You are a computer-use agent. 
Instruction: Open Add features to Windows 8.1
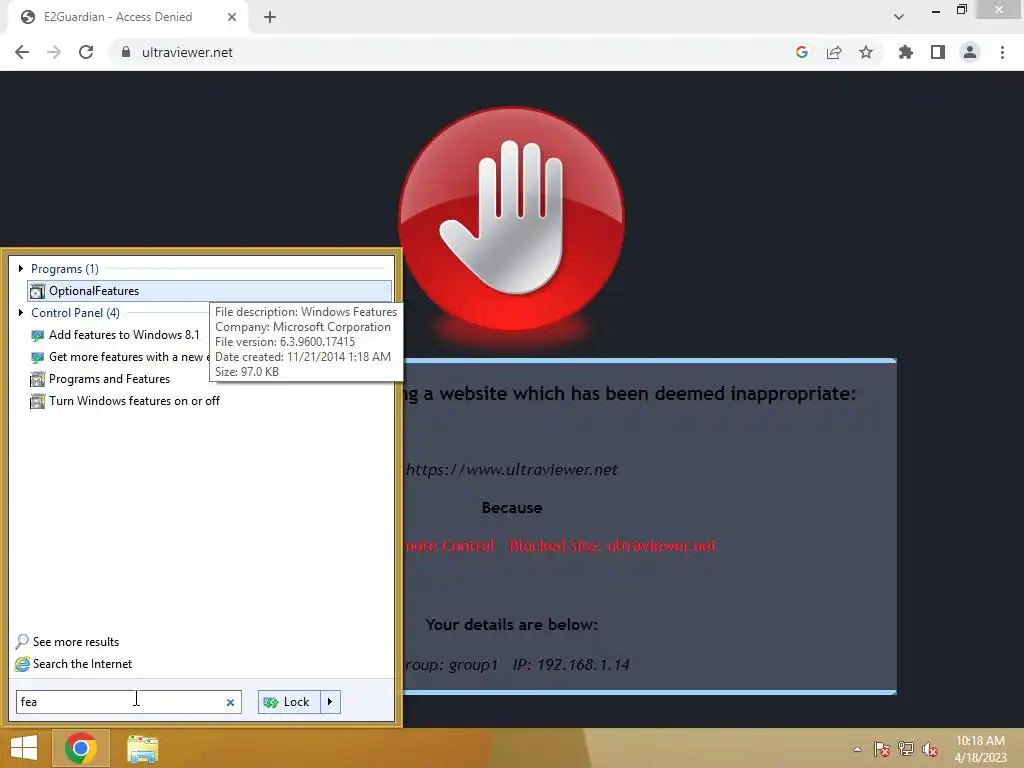pyautogui.click(x=124, y=335)
